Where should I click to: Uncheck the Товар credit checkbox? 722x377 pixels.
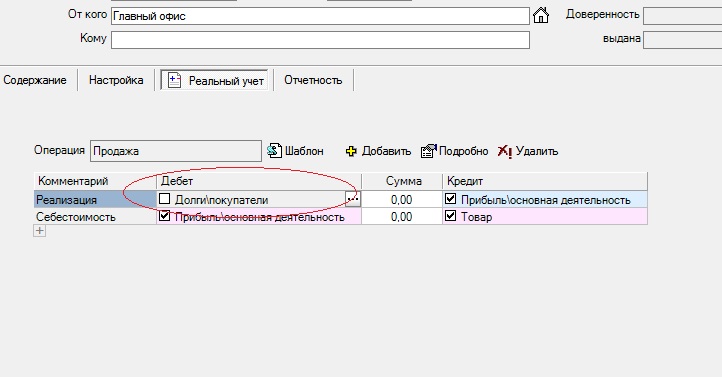[450, 215]
